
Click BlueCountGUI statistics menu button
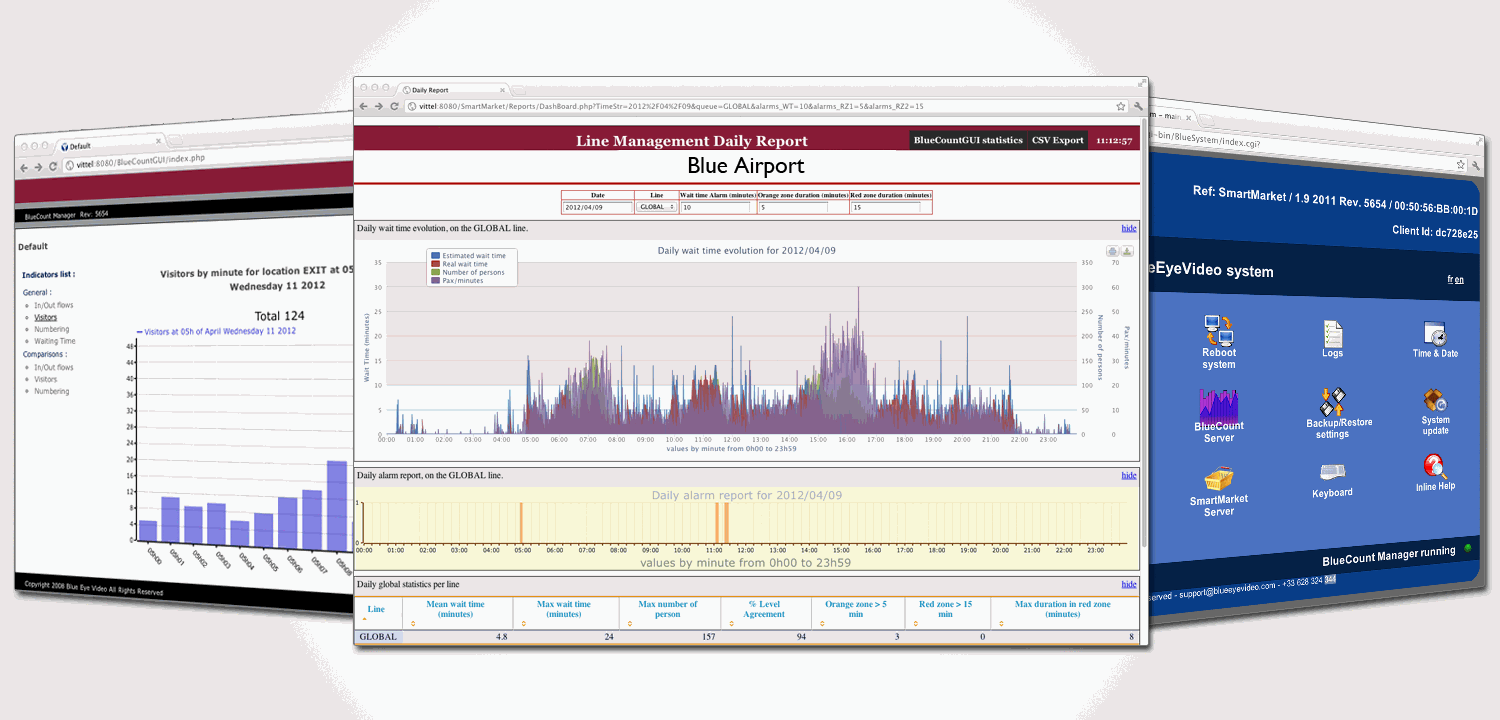point(968,140)
